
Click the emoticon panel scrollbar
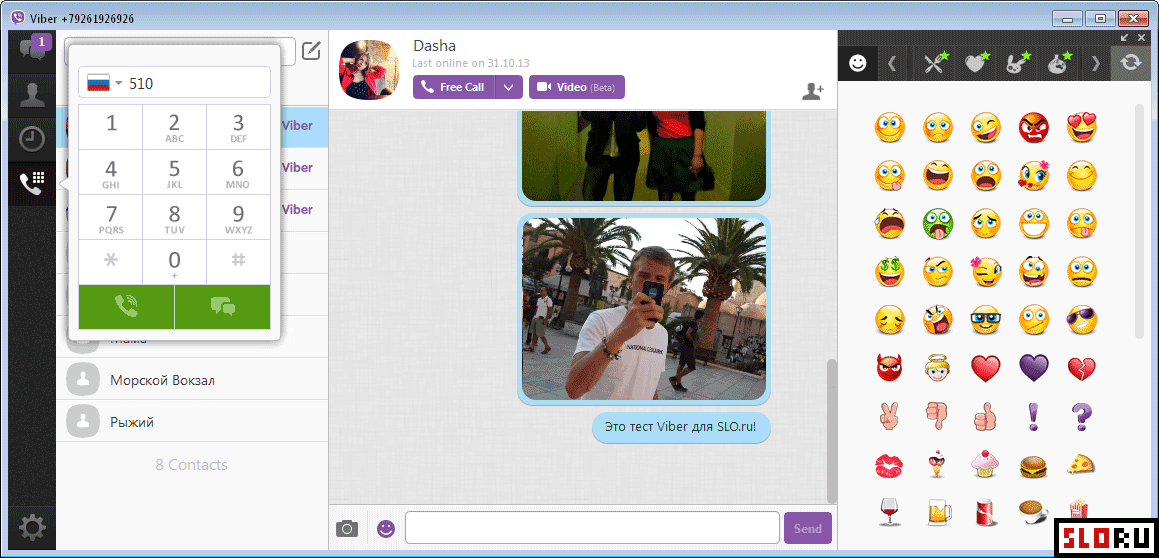click(1140, 222)
